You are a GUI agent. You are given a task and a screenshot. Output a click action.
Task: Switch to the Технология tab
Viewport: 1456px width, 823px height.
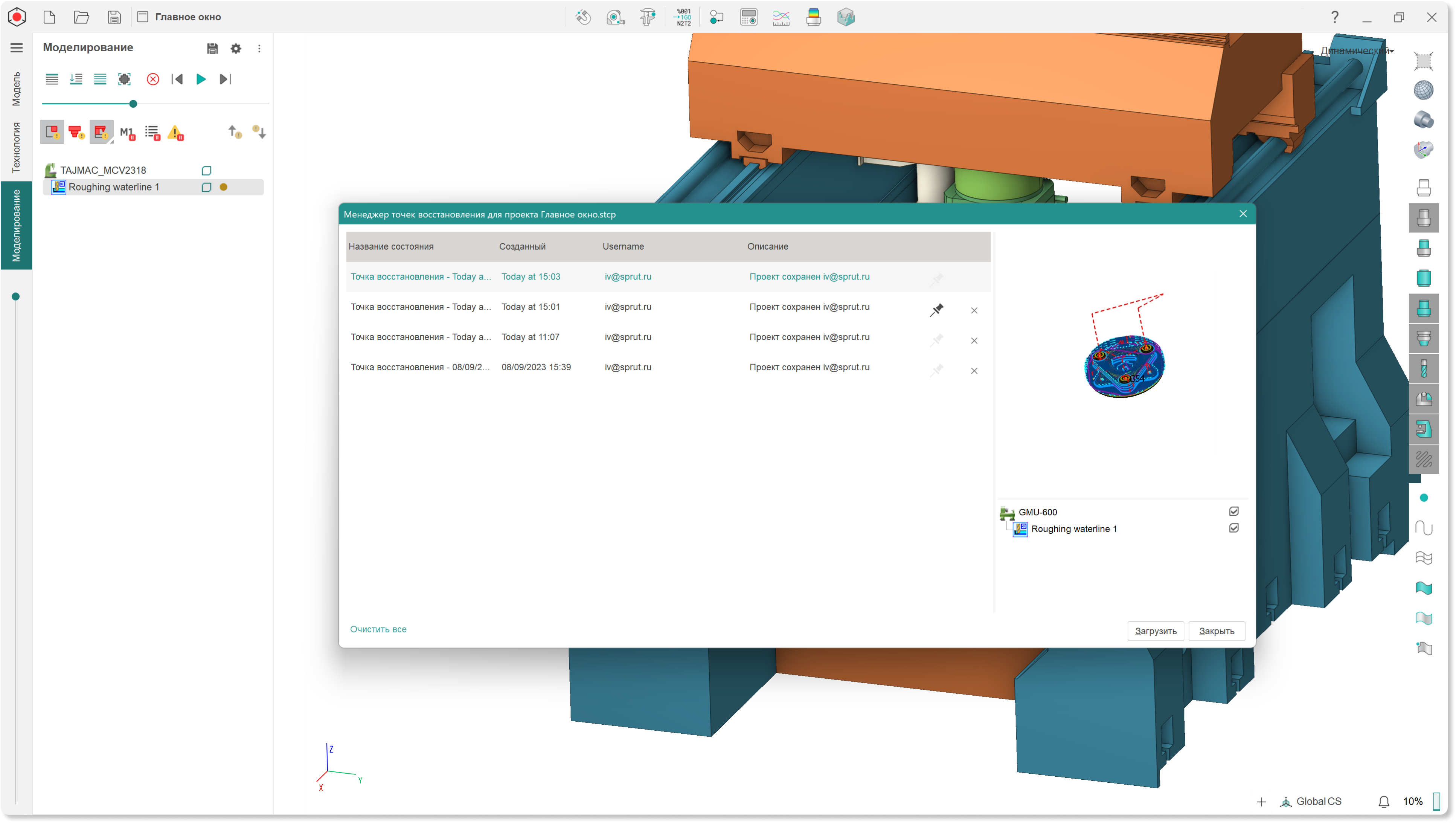click(17, 147)
